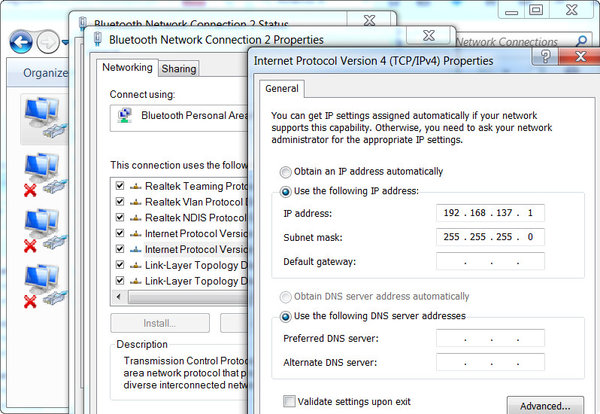The height and width of the screenshot is (414, 600).
Task: Click the Install... button
Action: click(x=160, y=323)
